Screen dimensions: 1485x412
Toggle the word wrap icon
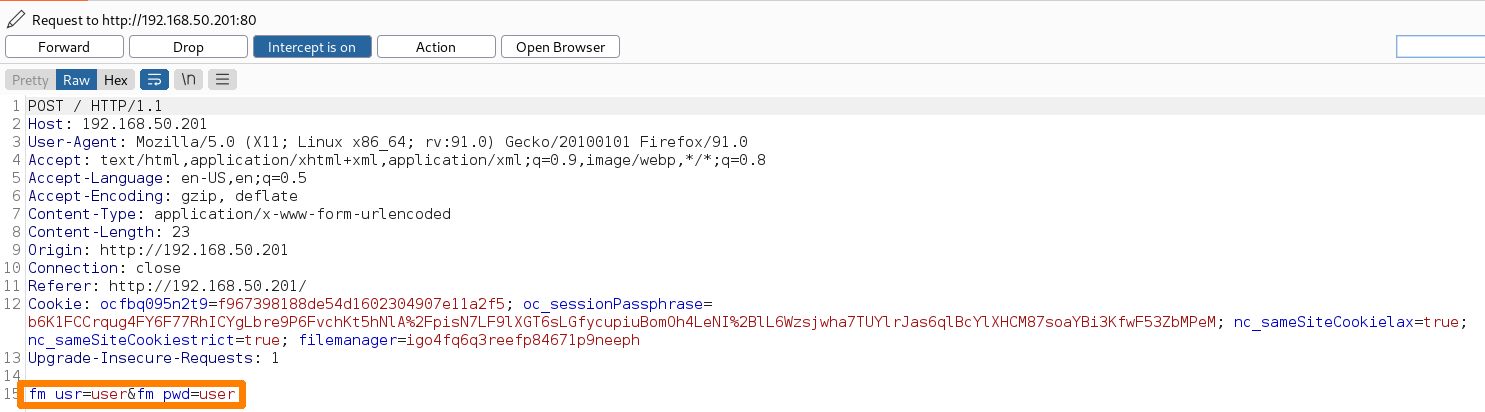click(x=154, y=80)
